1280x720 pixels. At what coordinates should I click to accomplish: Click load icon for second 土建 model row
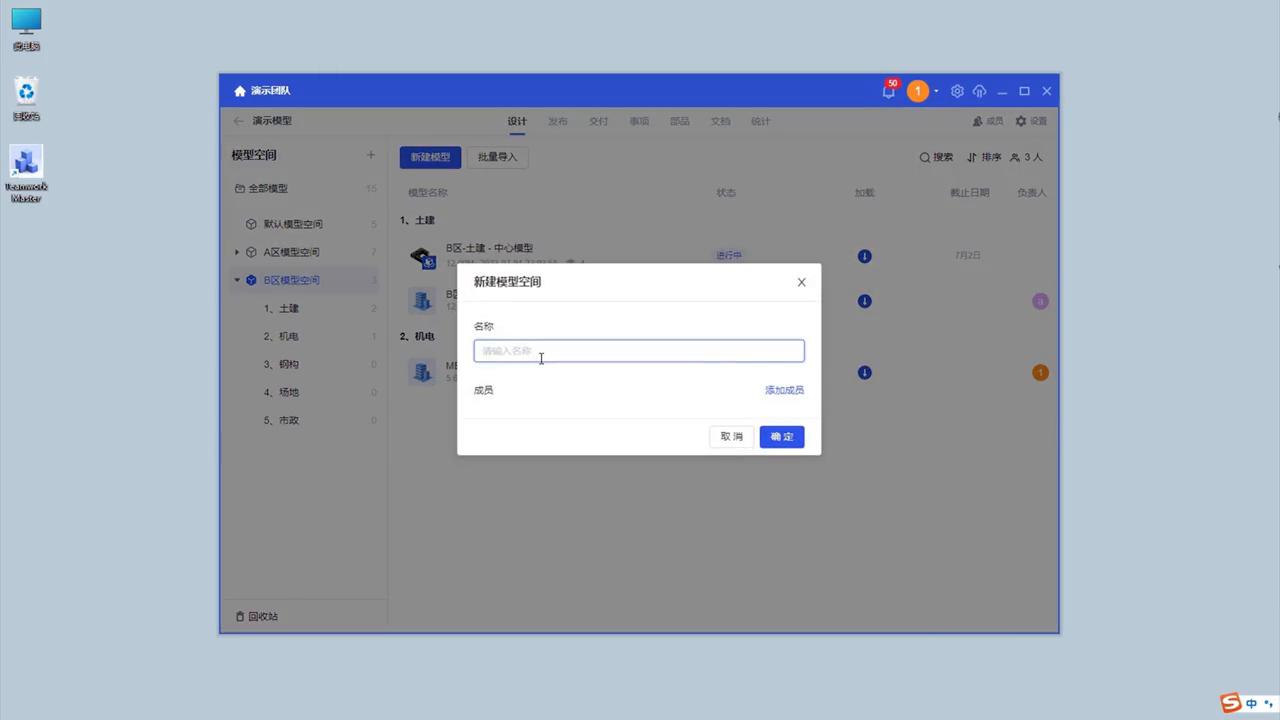(865, 301)
